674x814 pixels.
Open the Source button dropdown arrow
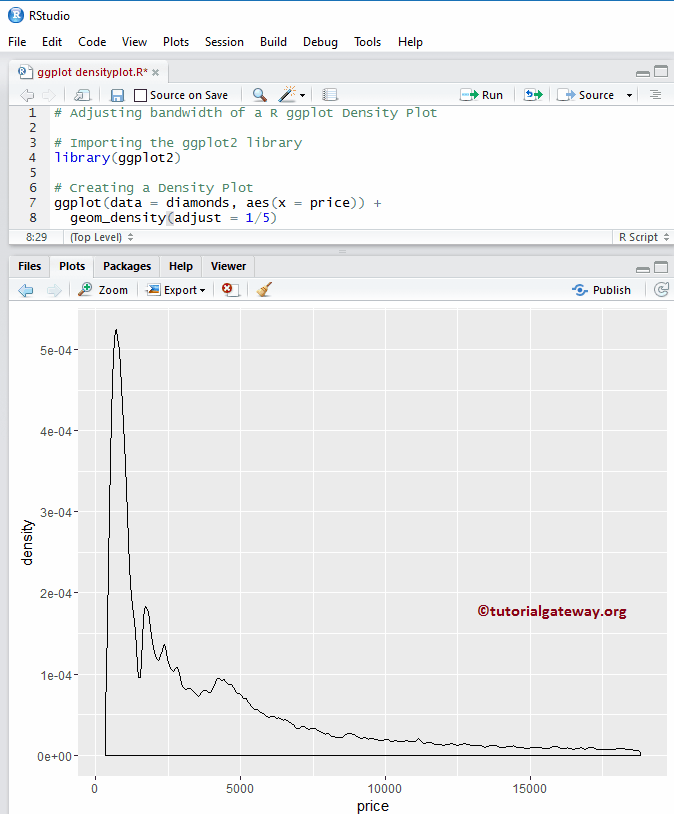click(x=629, y=95)
